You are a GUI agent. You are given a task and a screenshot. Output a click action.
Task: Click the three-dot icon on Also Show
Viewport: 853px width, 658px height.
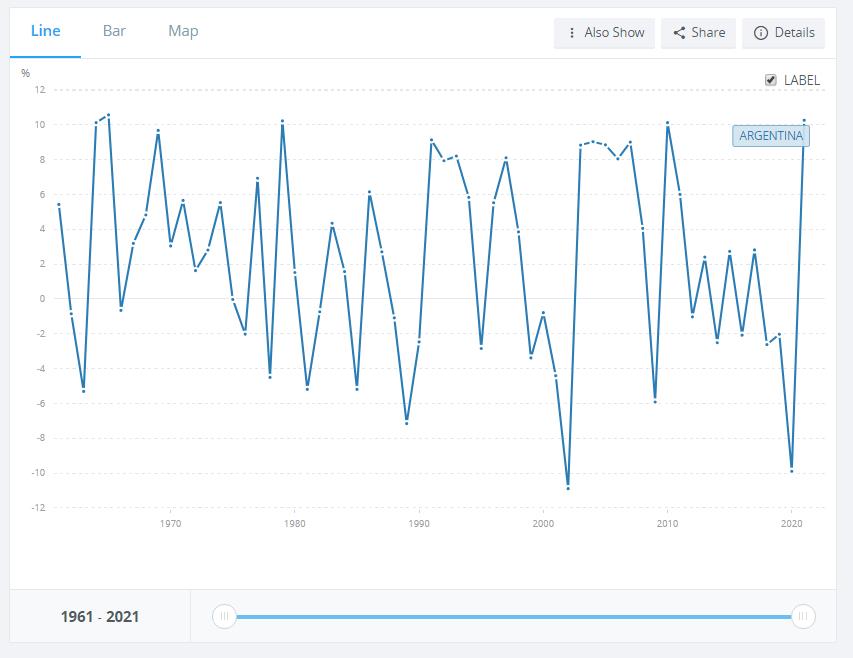572,33
